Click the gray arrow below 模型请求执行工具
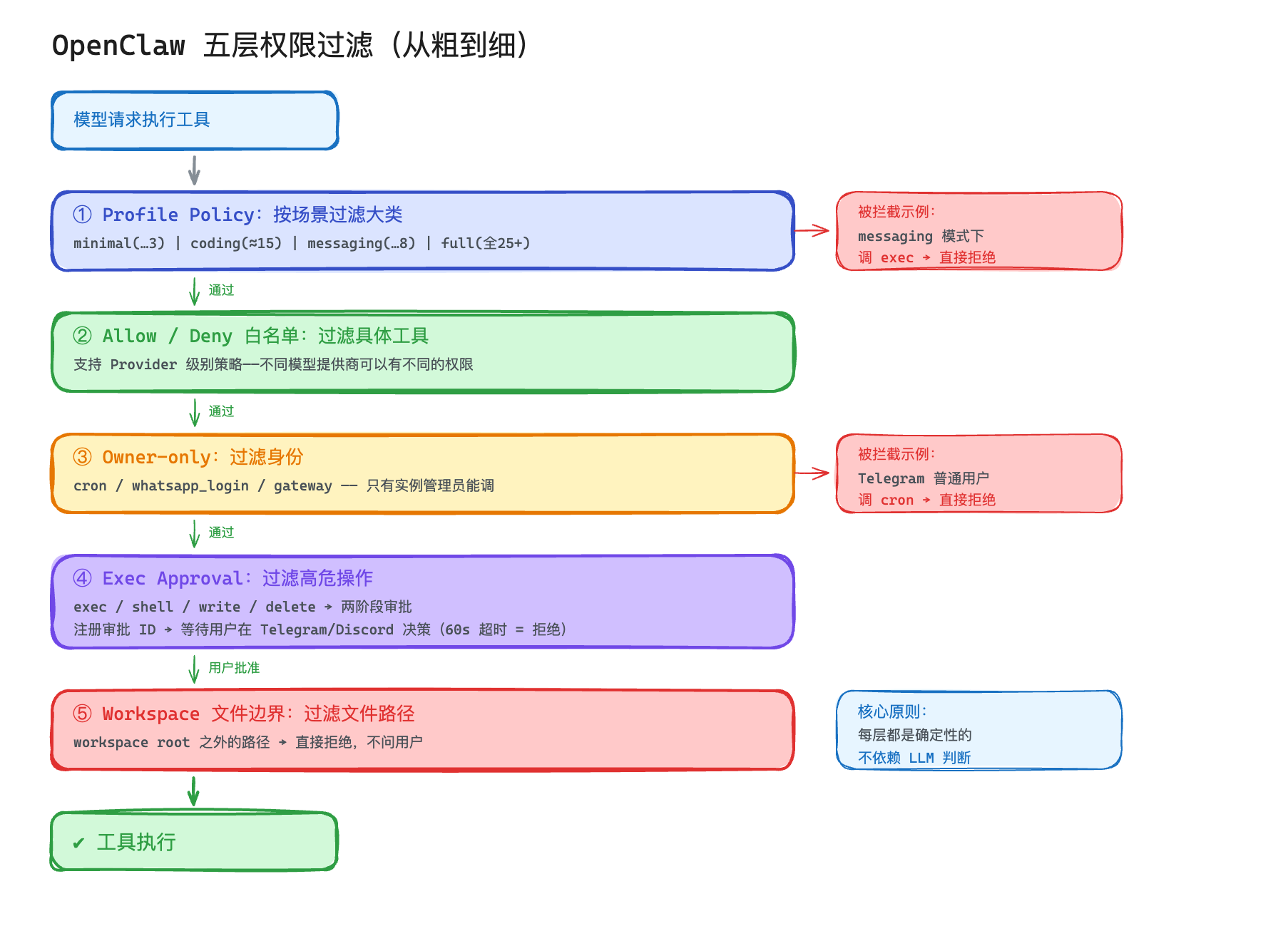The height and width of the screenshot is (931, 1288). click(x=193, y=169)
